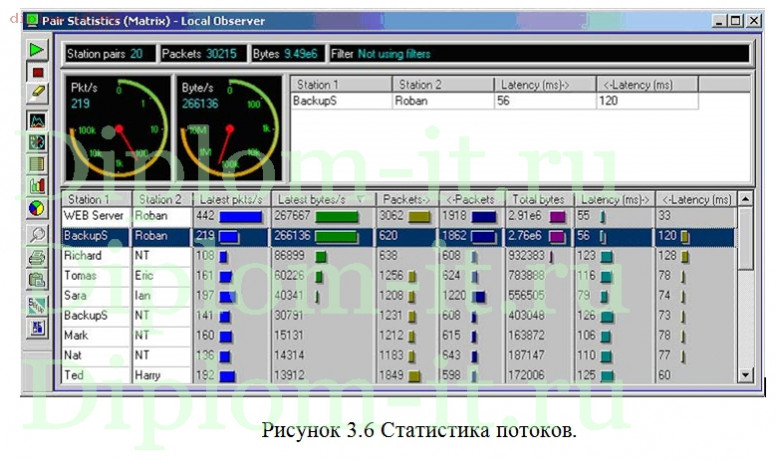Image resolution: width=776 pixels, height=460 pixels.
Task: Click Roban in upper latency table
Action: (411, 101)
